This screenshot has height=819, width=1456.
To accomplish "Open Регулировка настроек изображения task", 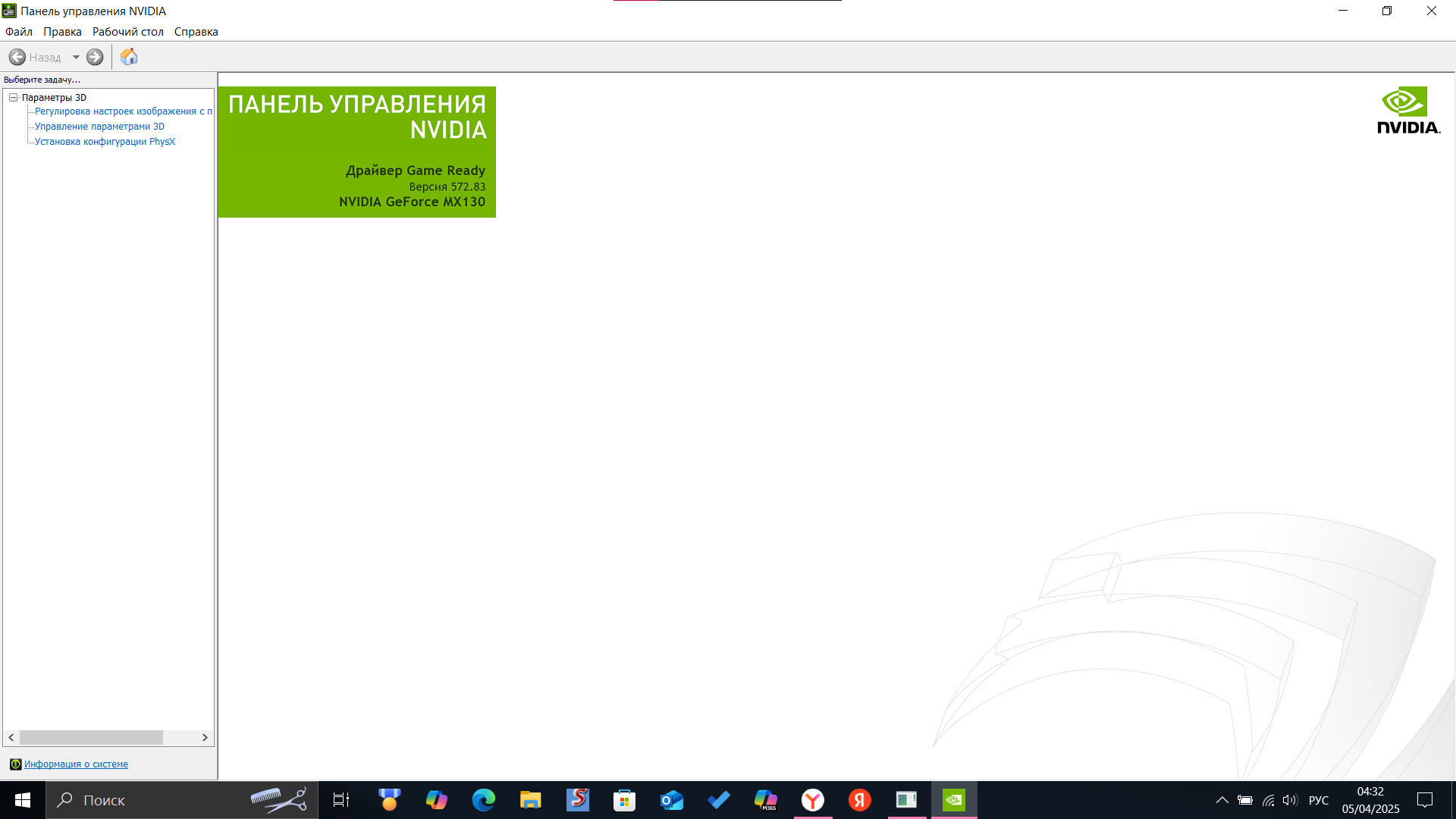I will [x=124, y=111].
